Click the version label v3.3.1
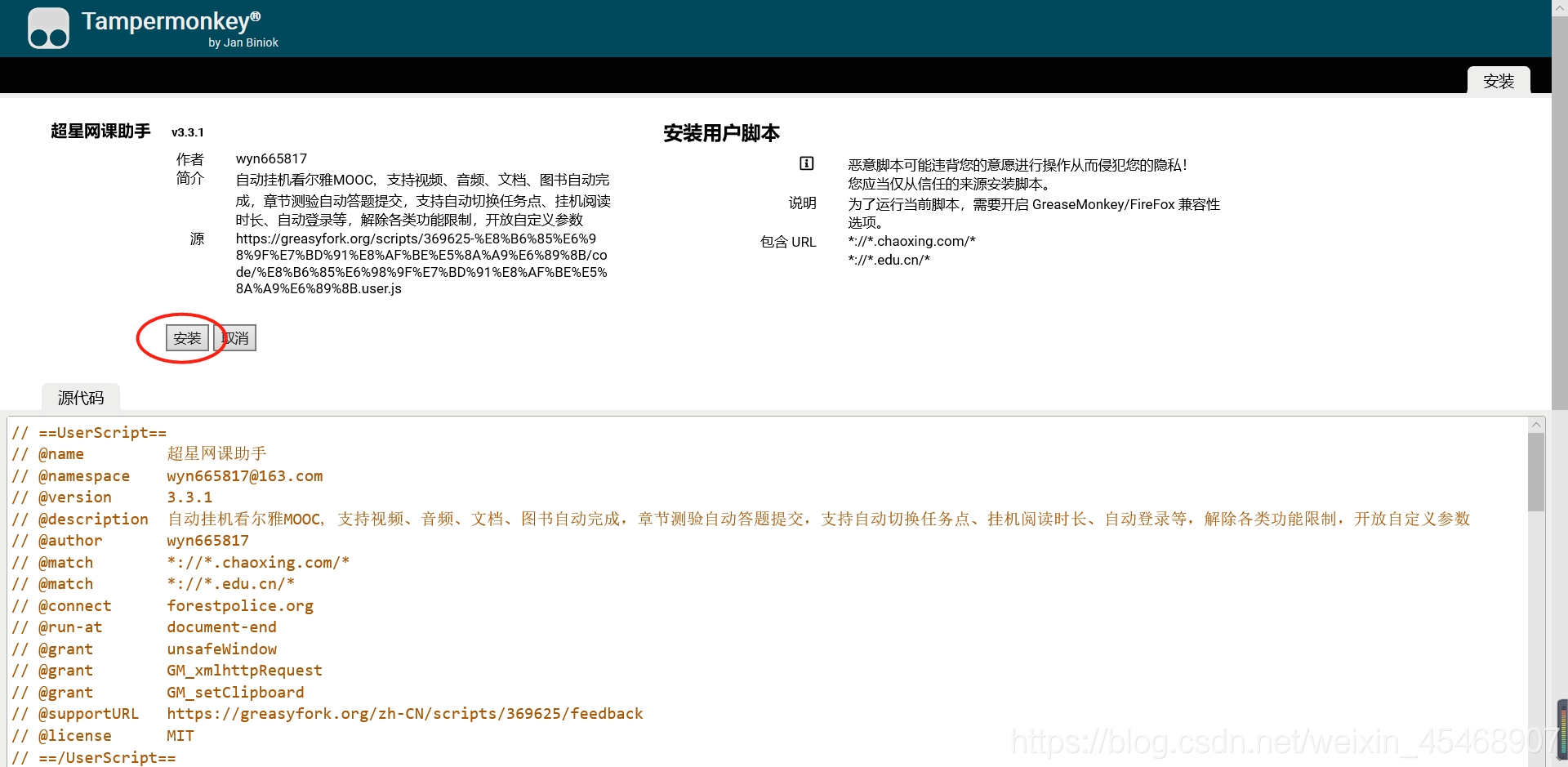Viewport: 1568px width, 767px height. tap(188, 132)
